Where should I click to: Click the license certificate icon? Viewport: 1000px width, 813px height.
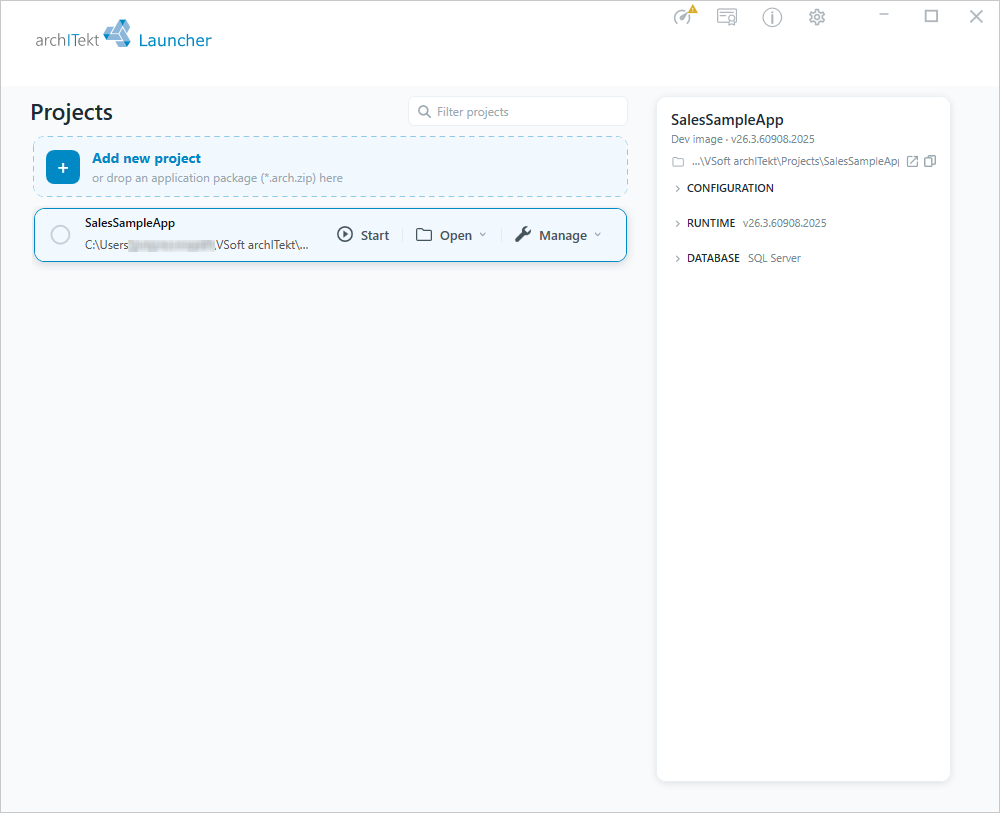727,17
